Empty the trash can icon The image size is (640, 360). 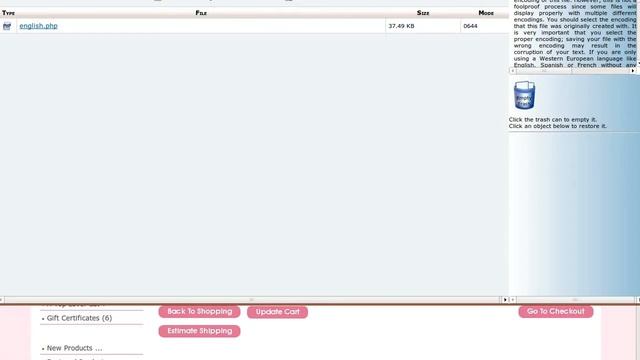524,95
